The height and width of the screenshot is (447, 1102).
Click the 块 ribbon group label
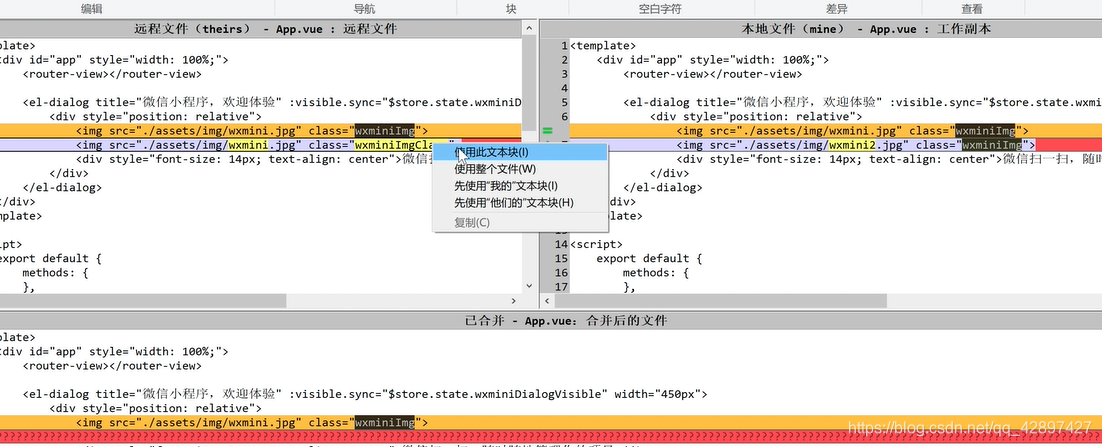[511, 9]
